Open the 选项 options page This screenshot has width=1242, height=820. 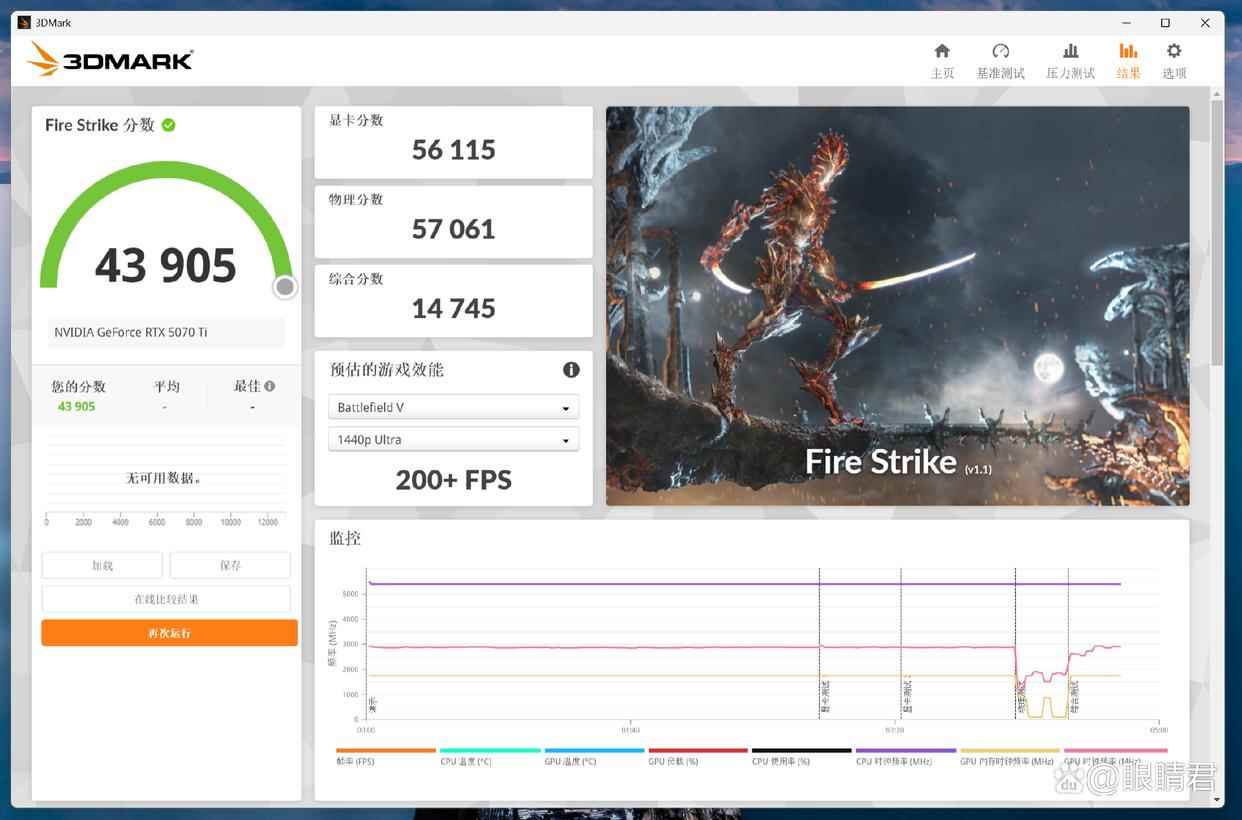1174,61
